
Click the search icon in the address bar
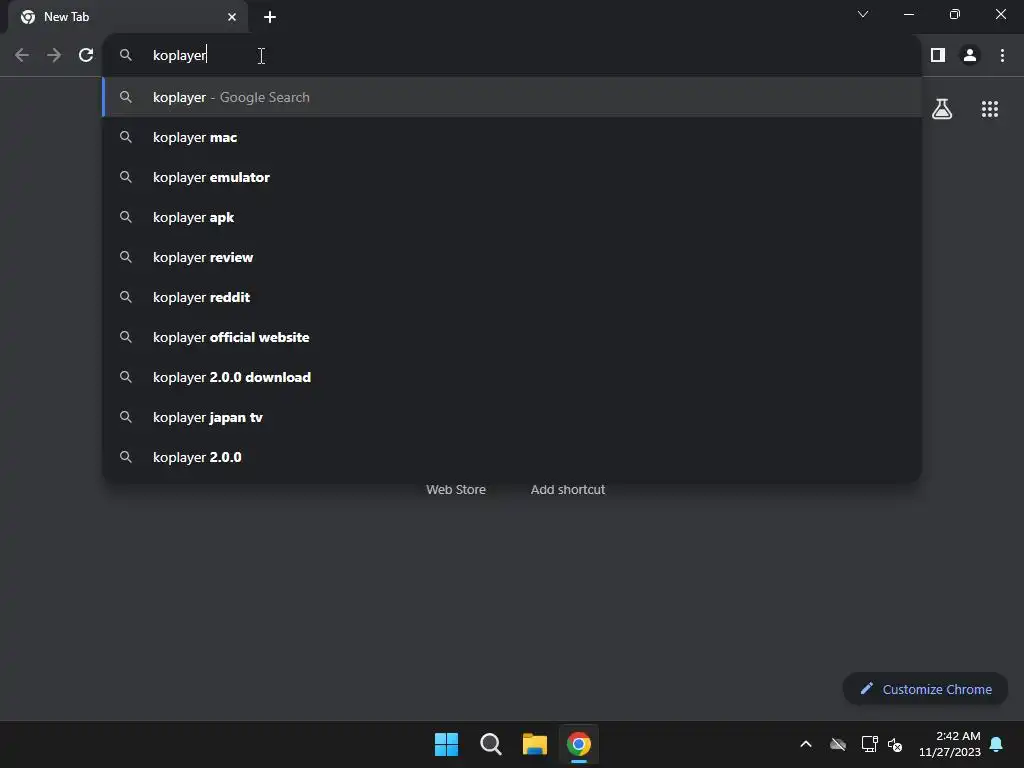[x=126, y=56]
